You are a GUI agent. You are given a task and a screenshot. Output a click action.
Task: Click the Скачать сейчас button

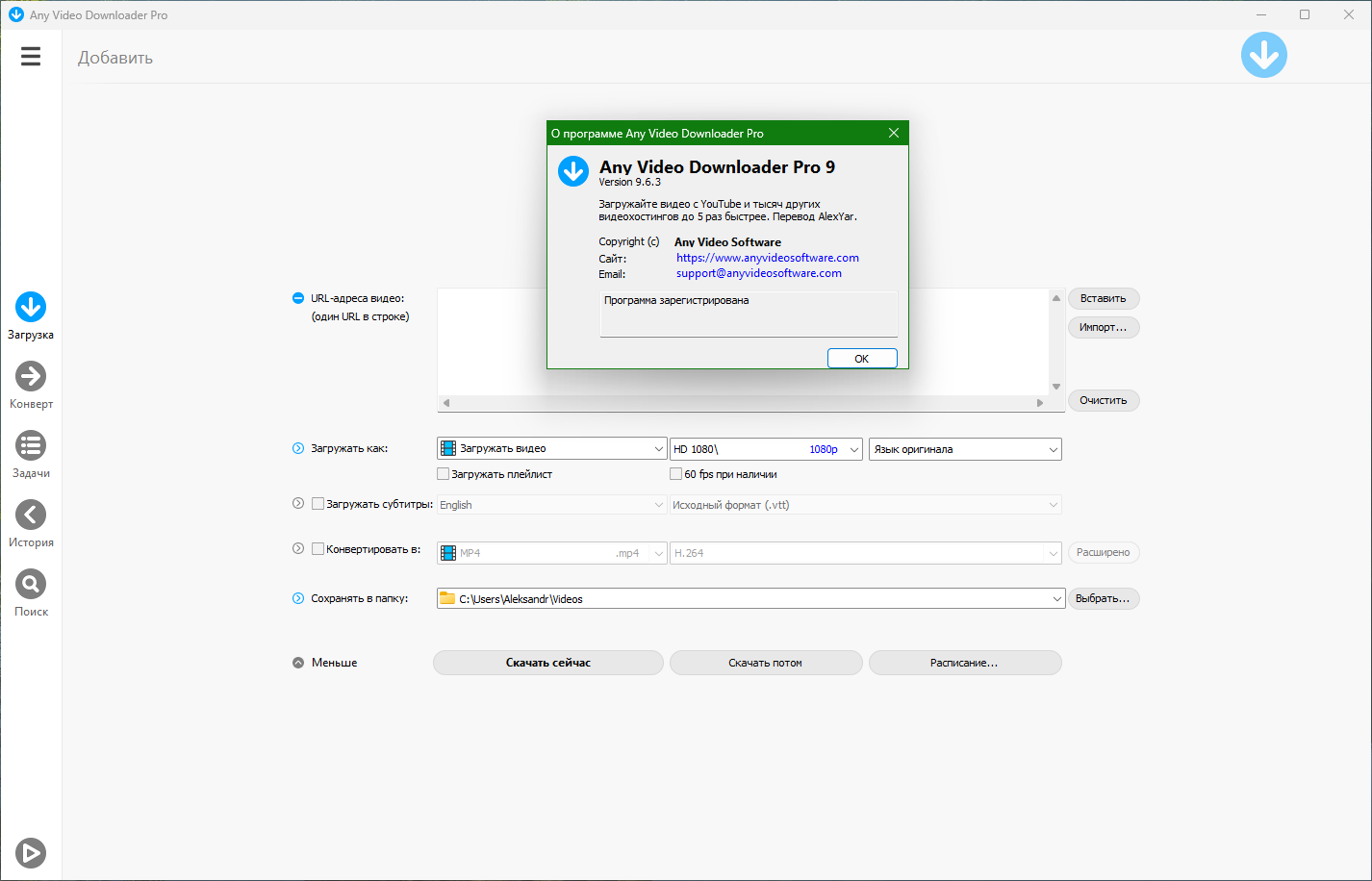click(x=548, y=663)
